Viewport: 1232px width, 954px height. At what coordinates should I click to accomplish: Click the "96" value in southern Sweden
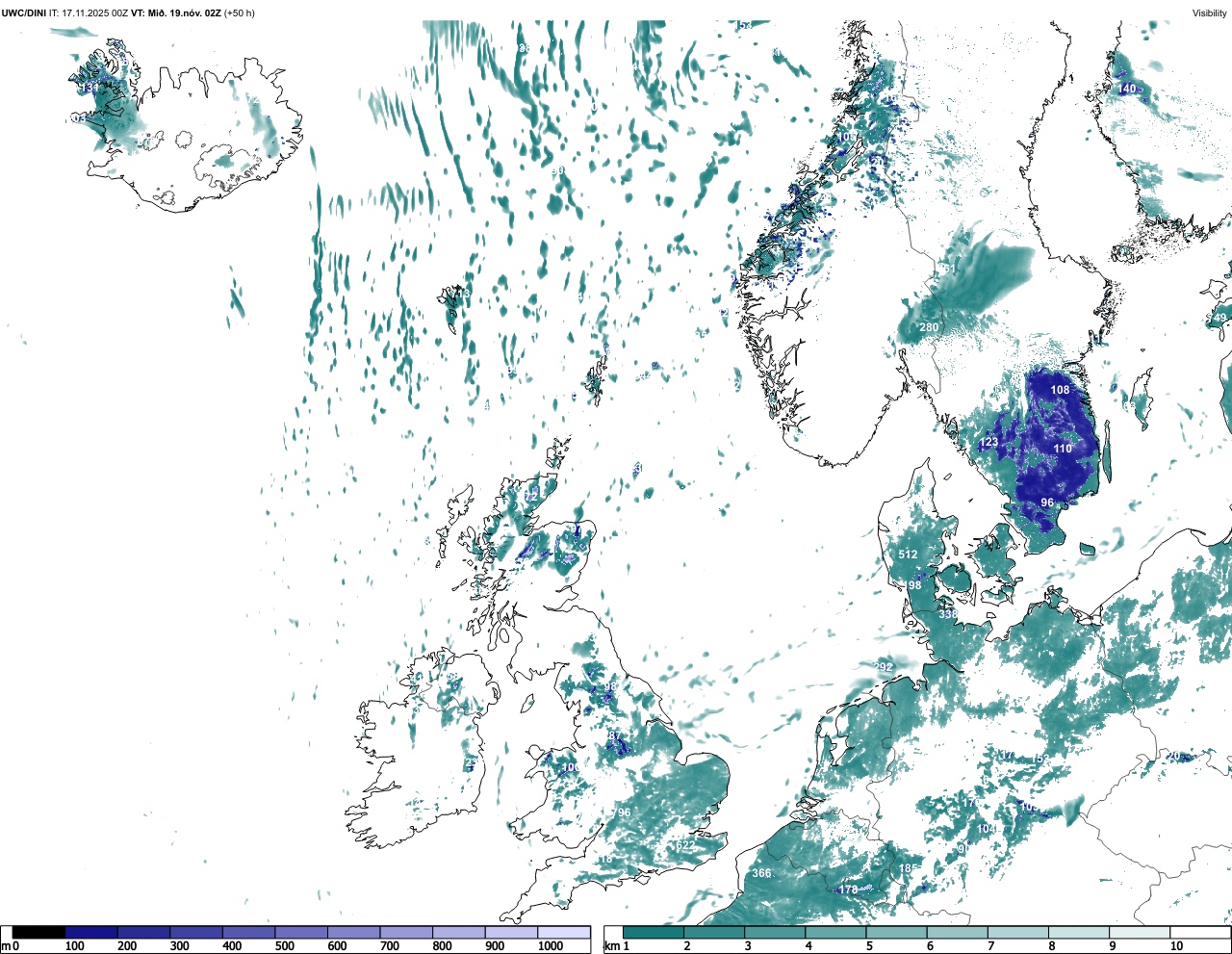tap(1047, 503)
